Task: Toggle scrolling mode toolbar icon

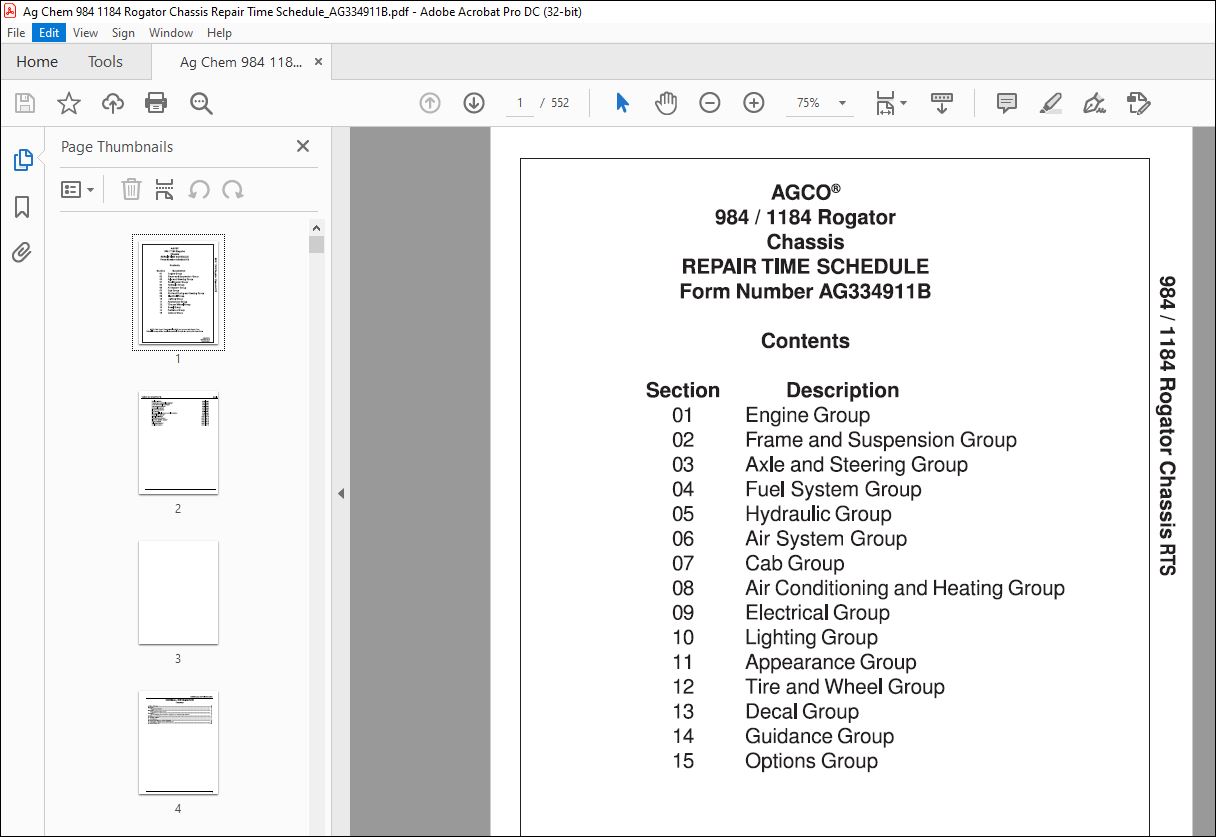Action: point(942,103)
